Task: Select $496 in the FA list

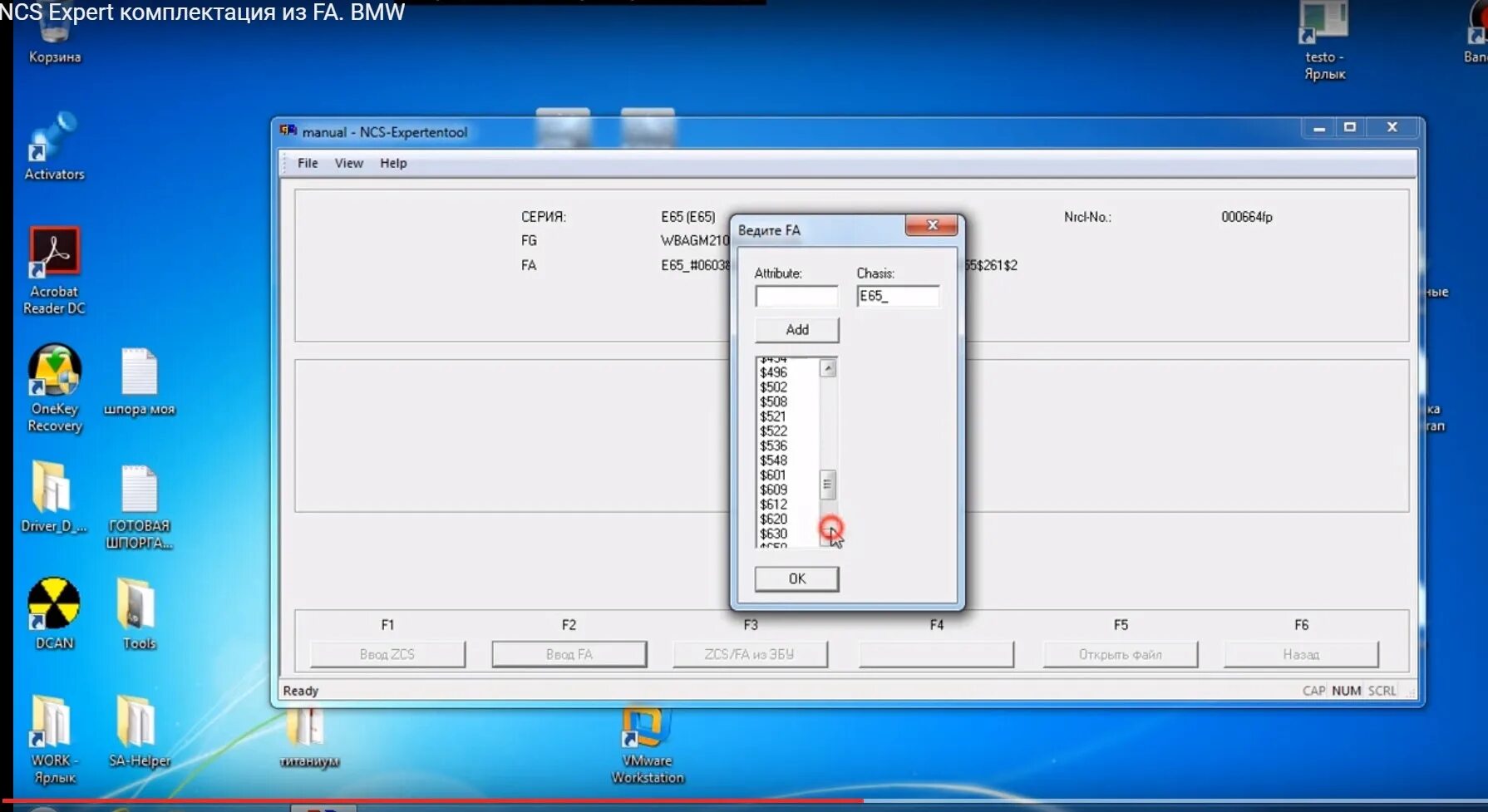Action: point(774,372)
